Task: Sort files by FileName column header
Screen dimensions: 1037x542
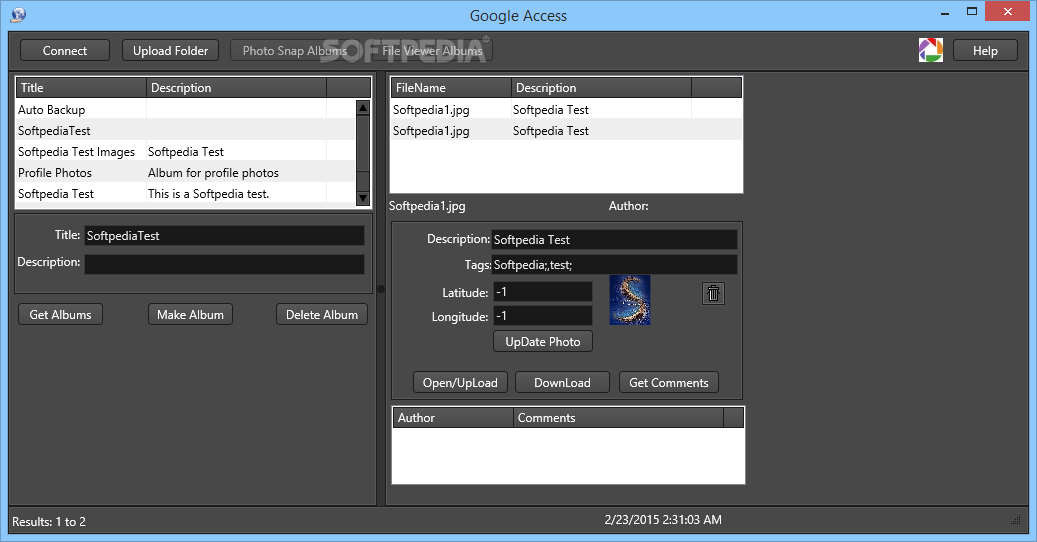Action: 451,88
